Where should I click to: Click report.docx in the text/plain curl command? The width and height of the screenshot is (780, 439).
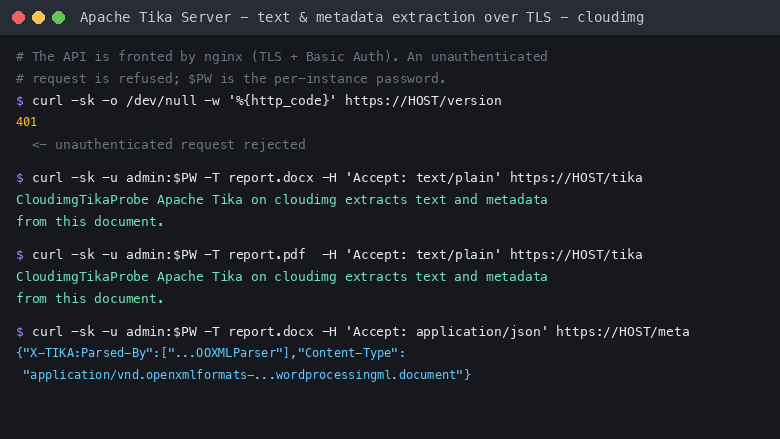click(x=271, y=177)
